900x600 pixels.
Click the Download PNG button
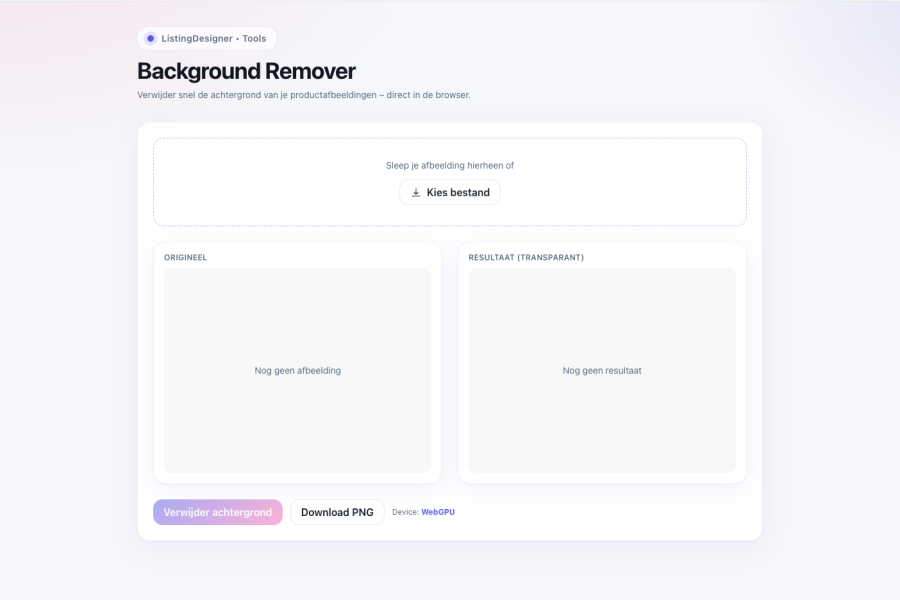click(x=337, y=512)
